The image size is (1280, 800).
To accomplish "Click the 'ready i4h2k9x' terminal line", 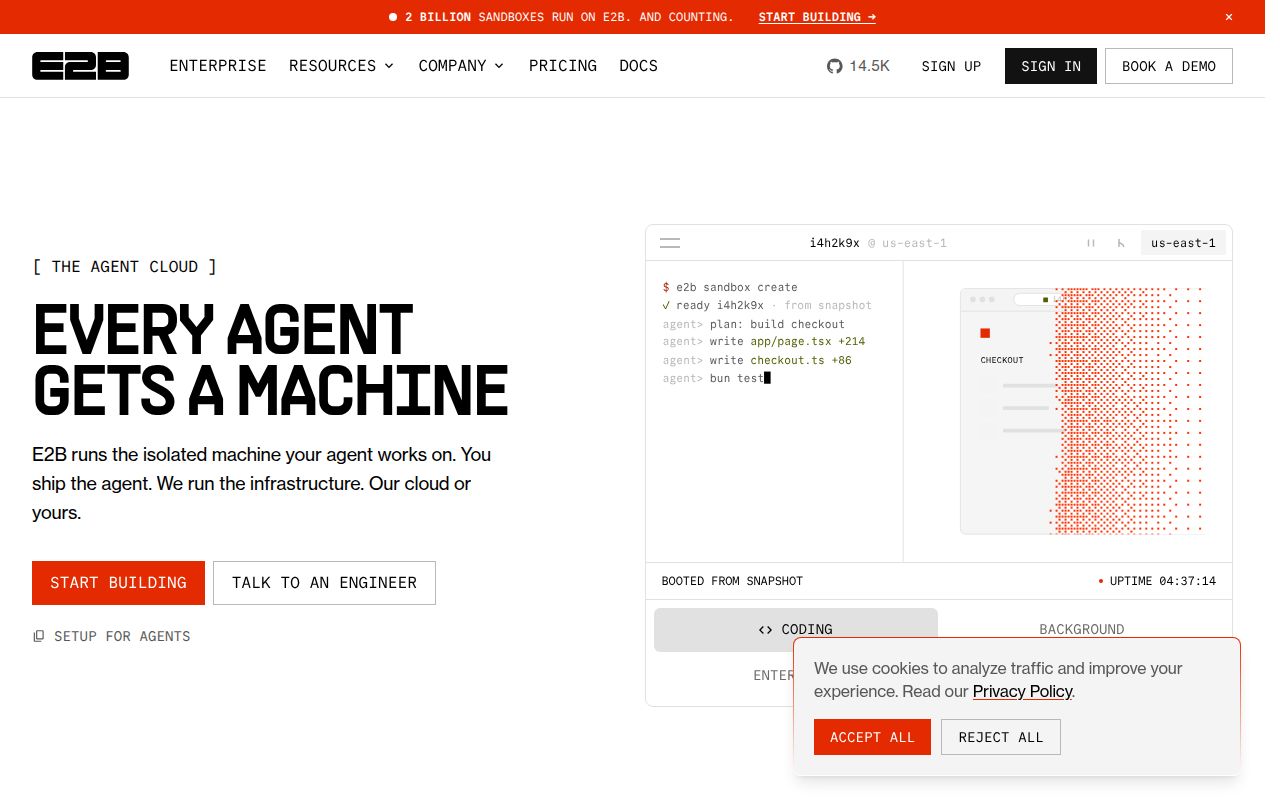I will tap(767, 305).
